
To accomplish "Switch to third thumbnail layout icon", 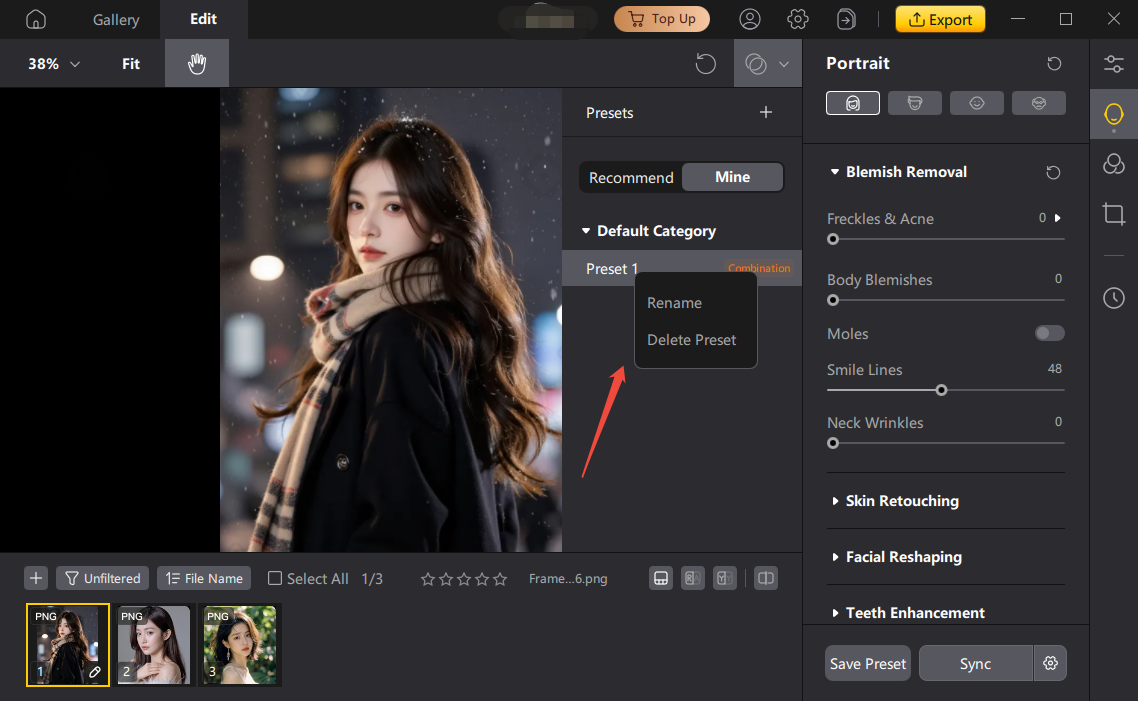I will point(724,578).
